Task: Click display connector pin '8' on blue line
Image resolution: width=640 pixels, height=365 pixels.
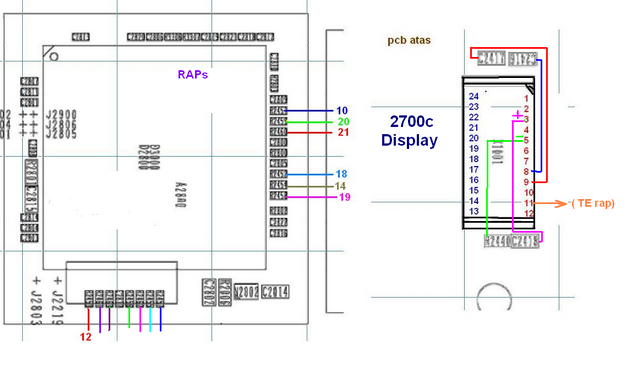Action: 526,172
